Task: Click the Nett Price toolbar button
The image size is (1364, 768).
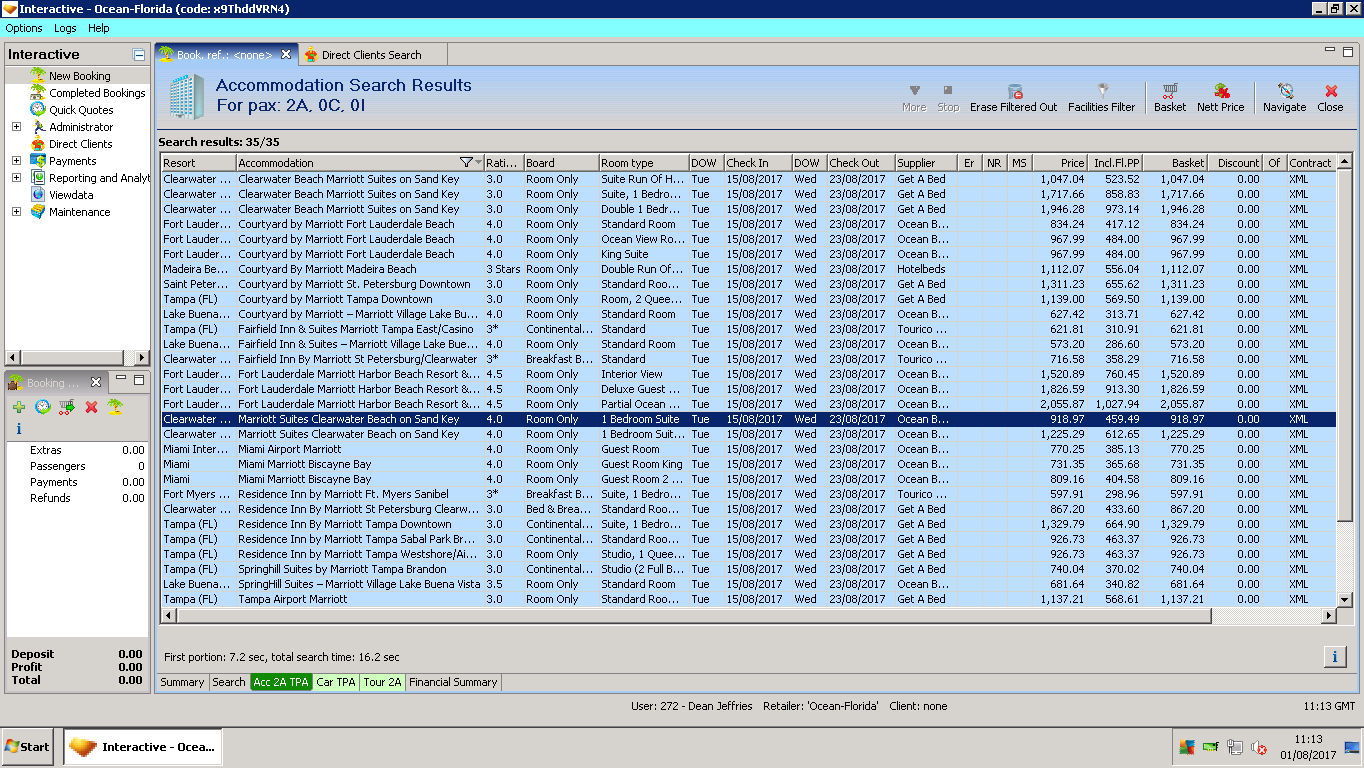Action: pos(1221,97)
